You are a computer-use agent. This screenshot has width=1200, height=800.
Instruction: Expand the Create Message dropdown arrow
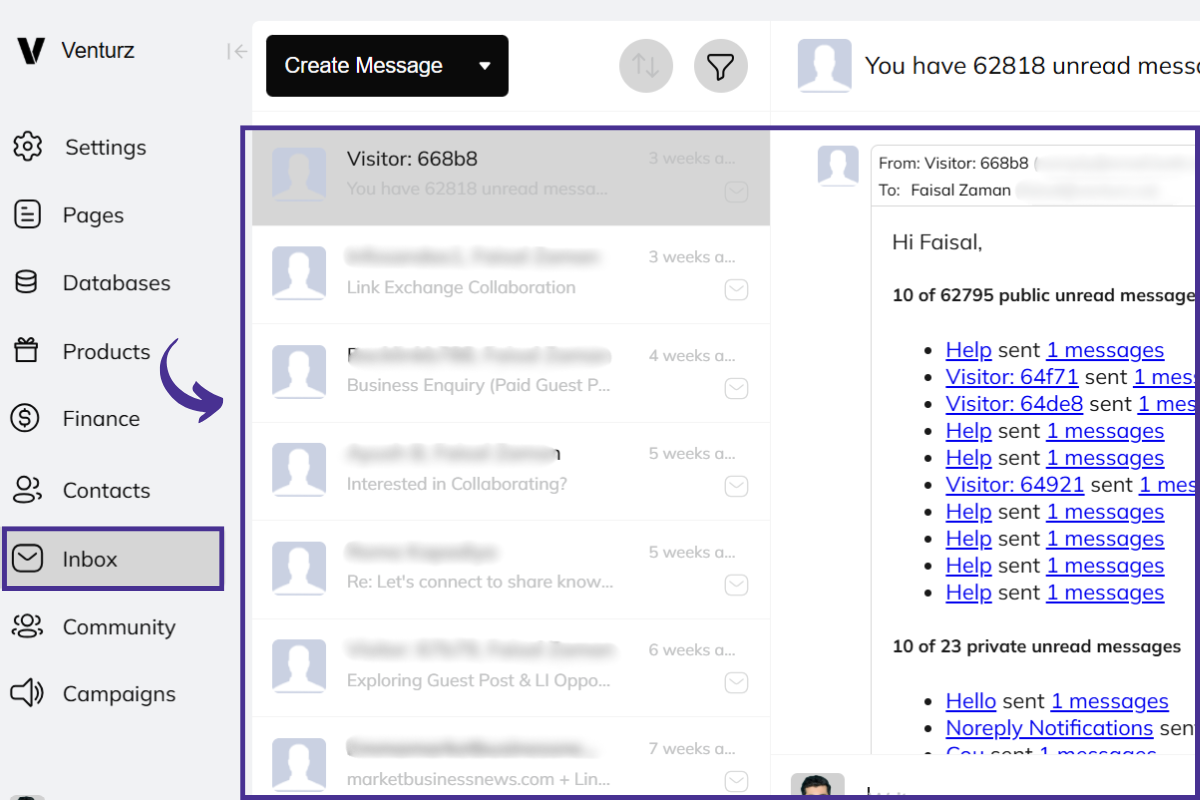[x=485, y=66]
